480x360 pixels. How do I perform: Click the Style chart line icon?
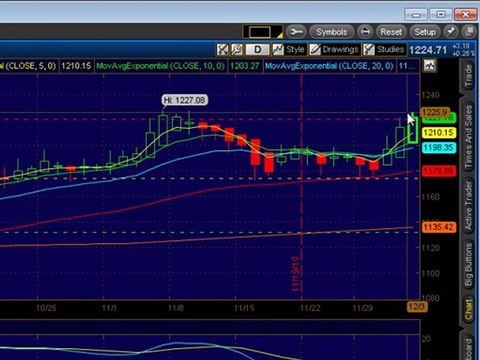tap(278, 50)
